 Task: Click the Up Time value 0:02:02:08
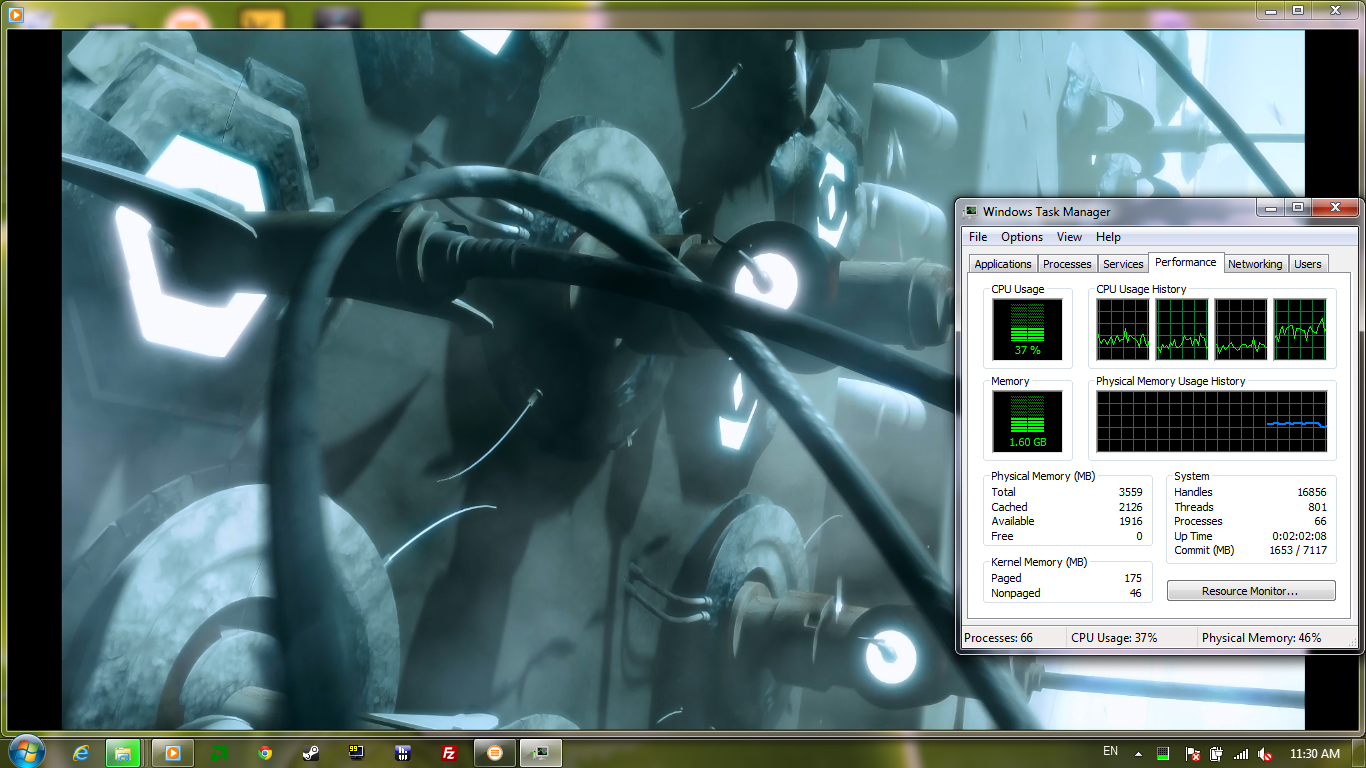pyautogui.click(x=1300, y=536)
